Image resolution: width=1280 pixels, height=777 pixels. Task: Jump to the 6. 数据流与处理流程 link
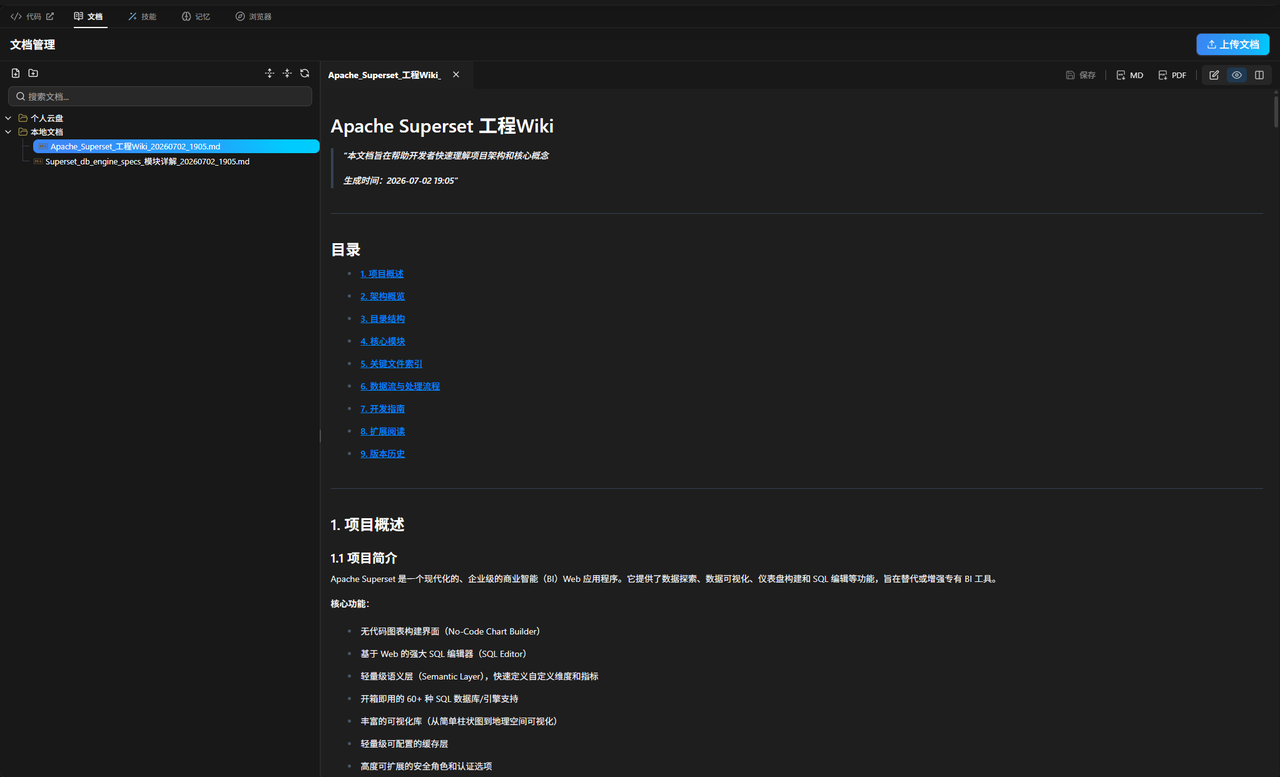tap(400, 386)
